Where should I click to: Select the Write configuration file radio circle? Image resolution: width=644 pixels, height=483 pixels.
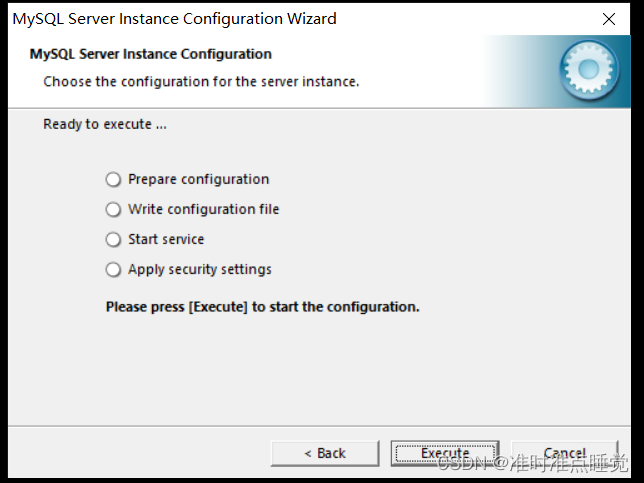coord(113,210)
